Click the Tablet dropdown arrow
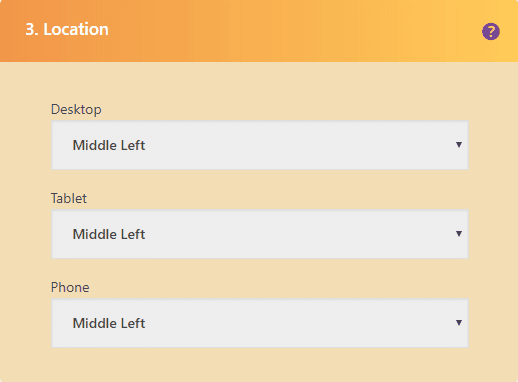 pyautogui.click(x=459, y=234)
